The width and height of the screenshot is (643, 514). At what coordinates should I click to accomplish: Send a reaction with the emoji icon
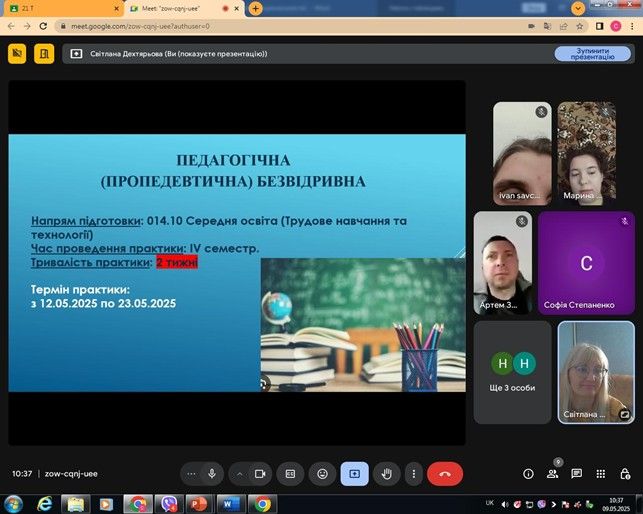(322, 473)
